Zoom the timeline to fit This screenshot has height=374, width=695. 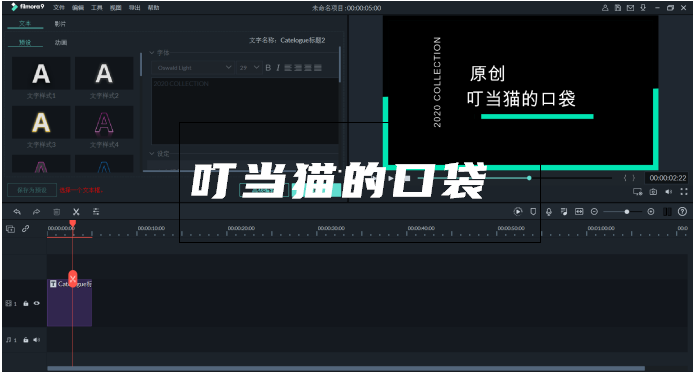[x=579, y=212]
